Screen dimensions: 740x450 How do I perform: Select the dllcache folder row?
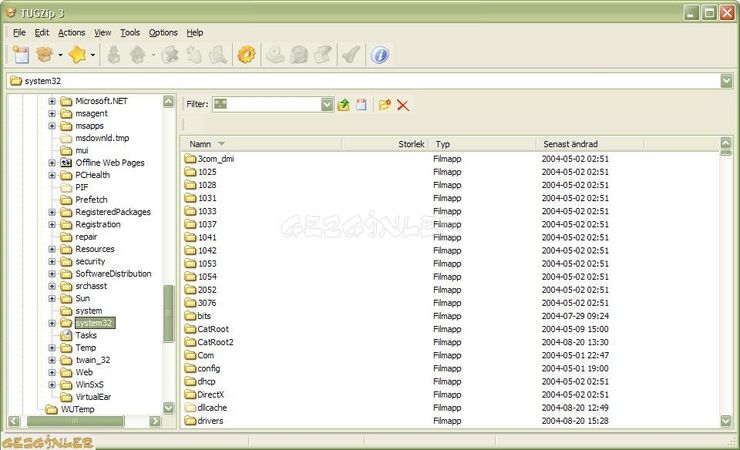click(x=450, y=408)
